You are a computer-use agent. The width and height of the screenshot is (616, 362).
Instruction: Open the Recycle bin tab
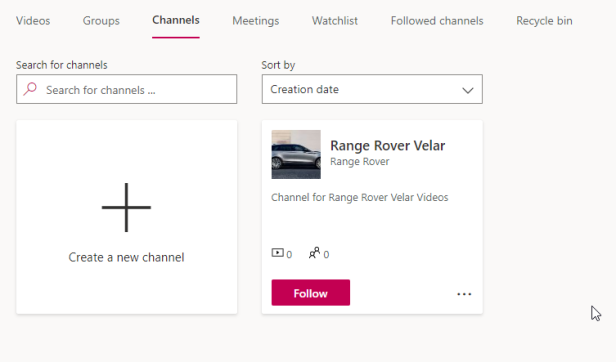(x=544, y=21)
